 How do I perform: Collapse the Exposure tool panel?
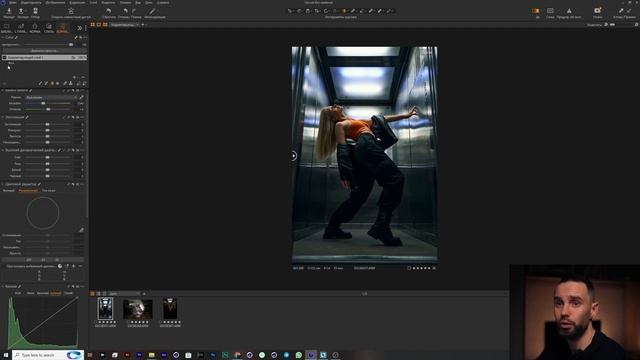click(2, 117)
